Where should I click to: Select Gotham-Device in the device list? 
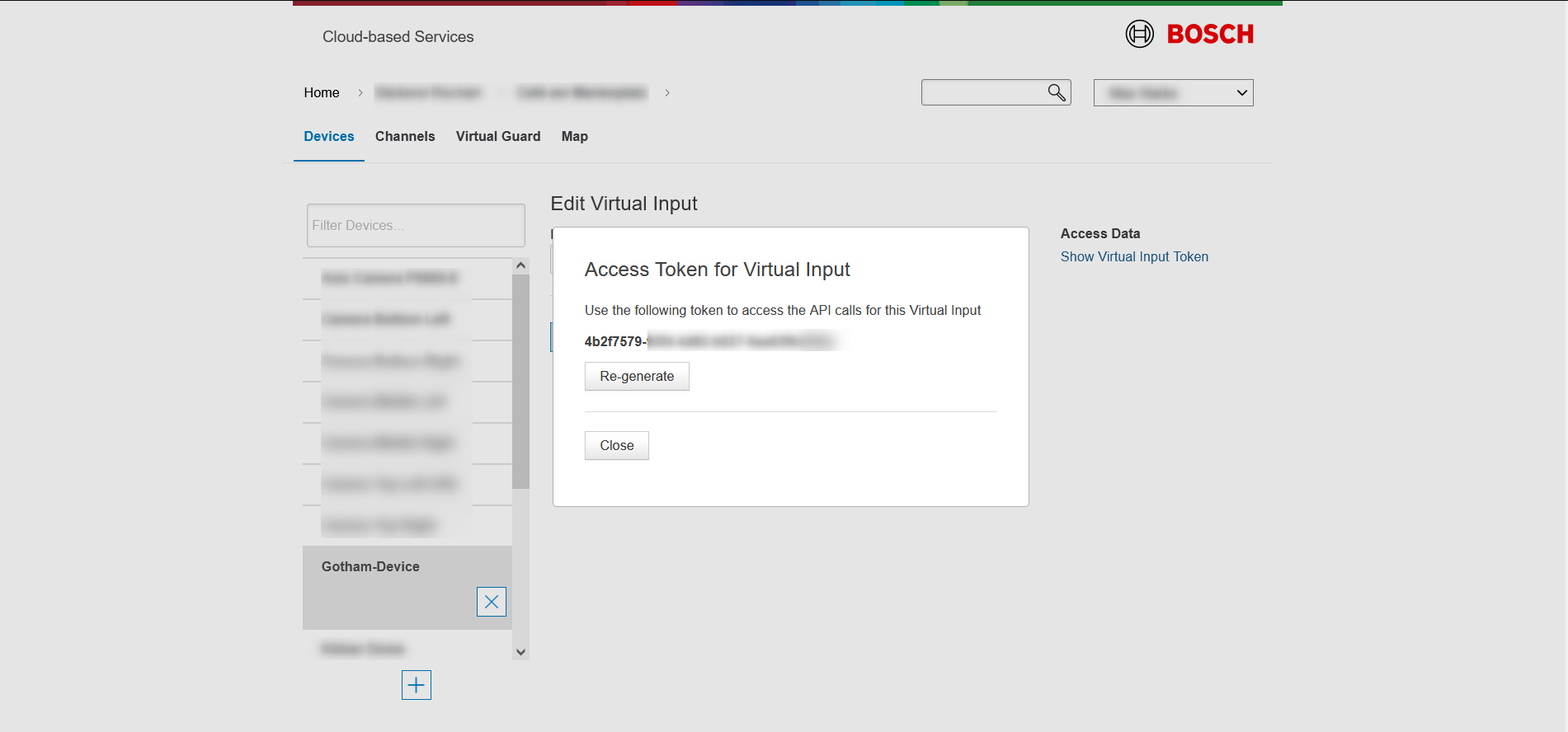coord(370,567)
